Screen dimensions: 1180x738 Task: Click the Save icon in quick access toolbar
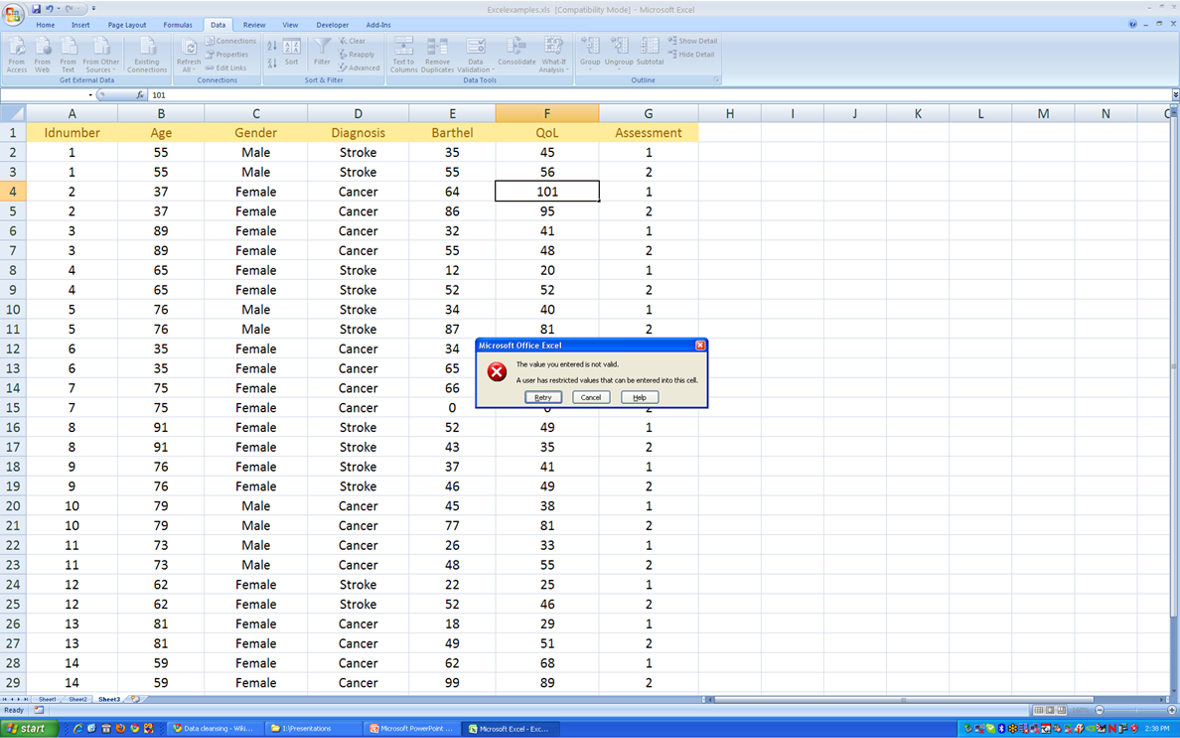click(x=36, y=9)
